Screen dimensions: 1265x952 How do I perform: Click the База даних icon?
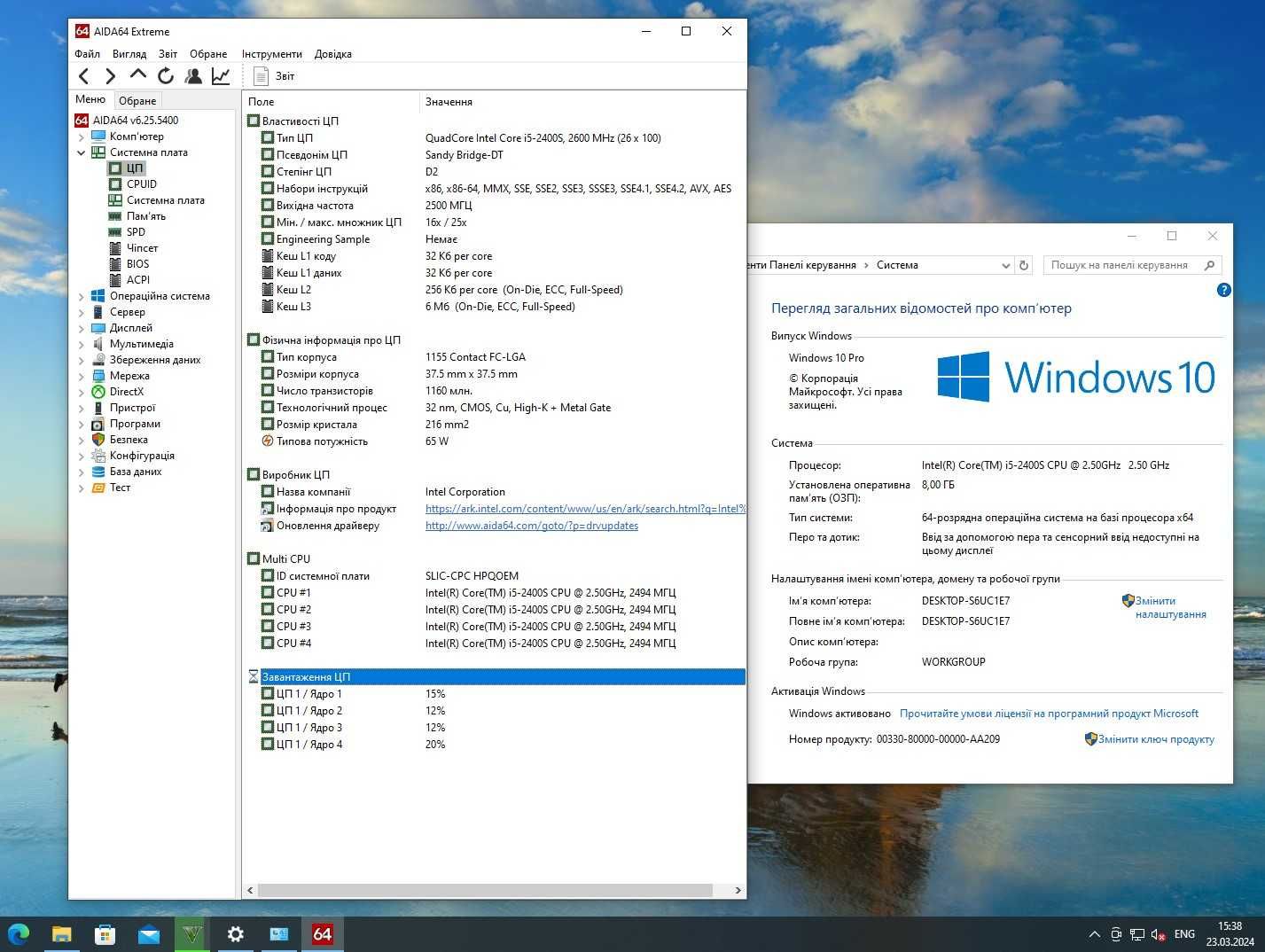[x=98, y=472]
